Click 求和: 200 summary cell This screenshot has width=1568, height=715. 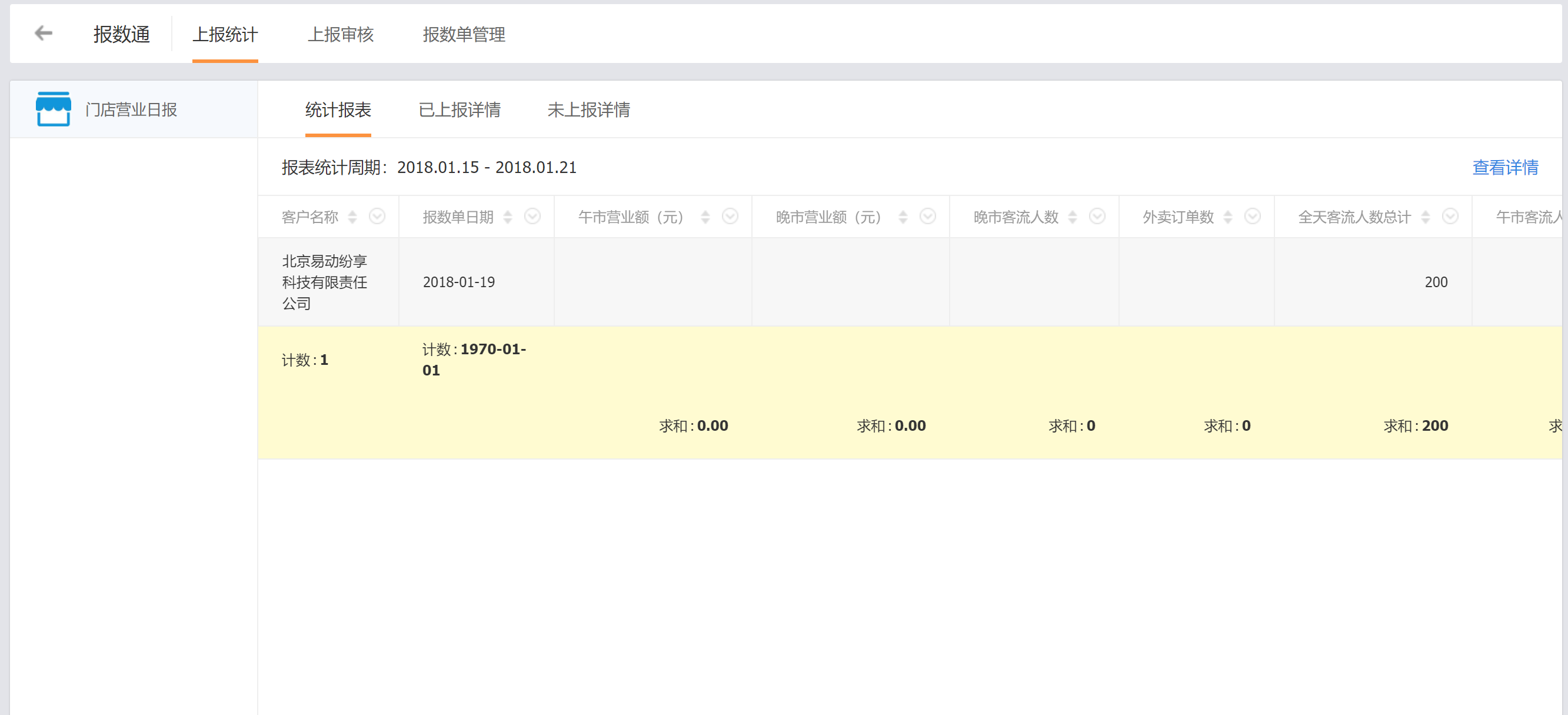pos(1416,425)
